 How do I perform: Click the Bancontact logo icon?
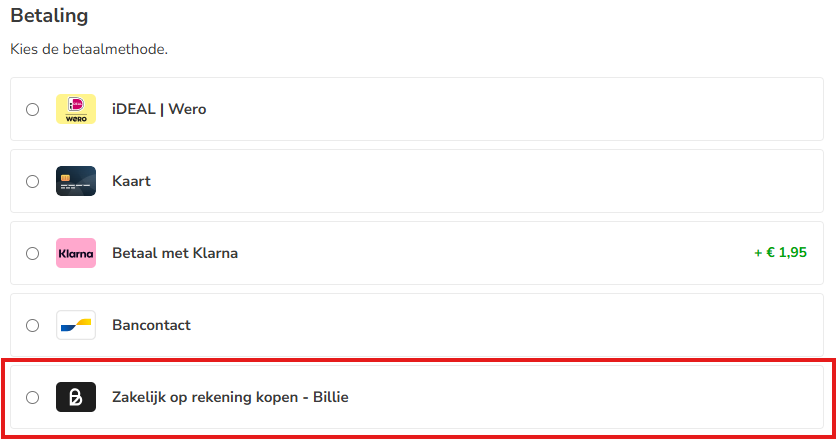tap(76, 325)
